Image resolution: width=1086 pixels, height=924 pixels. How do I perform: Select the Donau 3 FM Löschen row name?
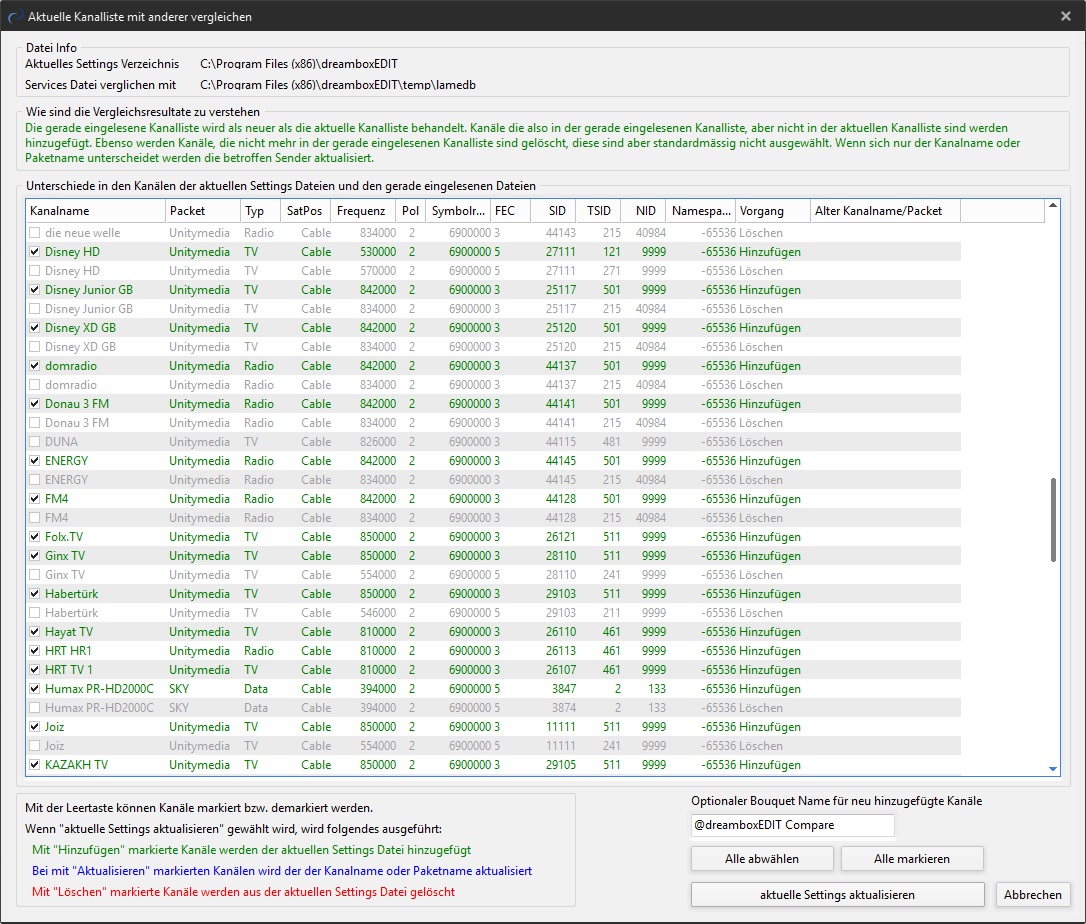[77, 423]
